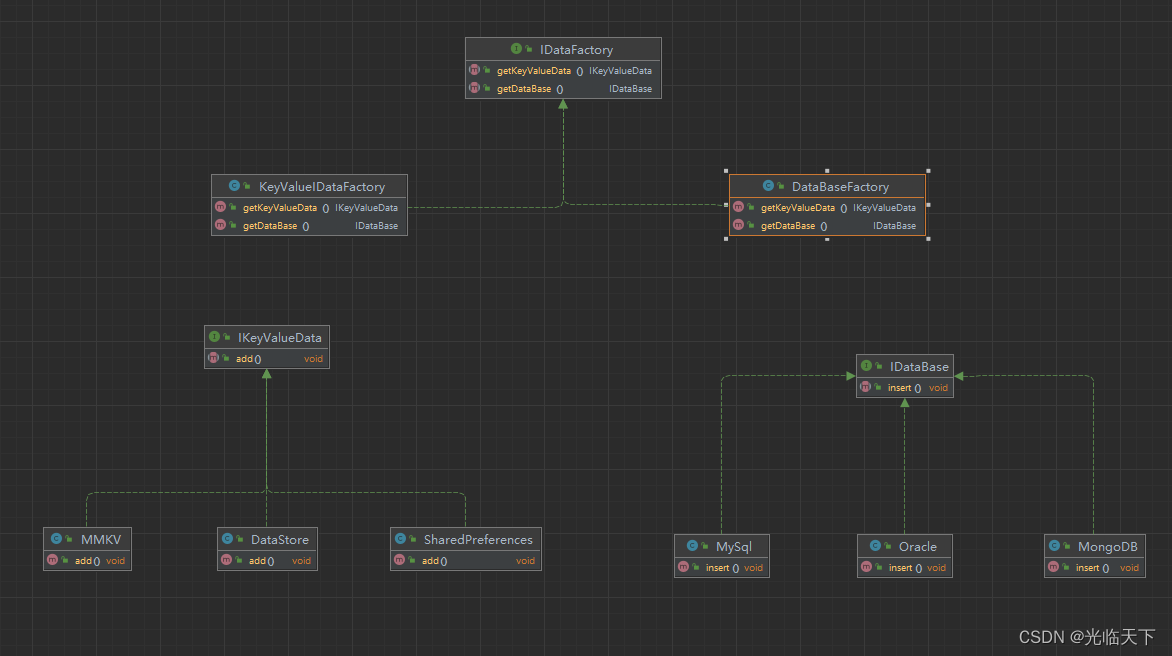Click the method icon of MySql insert()
The image size is (1172, 656).
point(683,567)
